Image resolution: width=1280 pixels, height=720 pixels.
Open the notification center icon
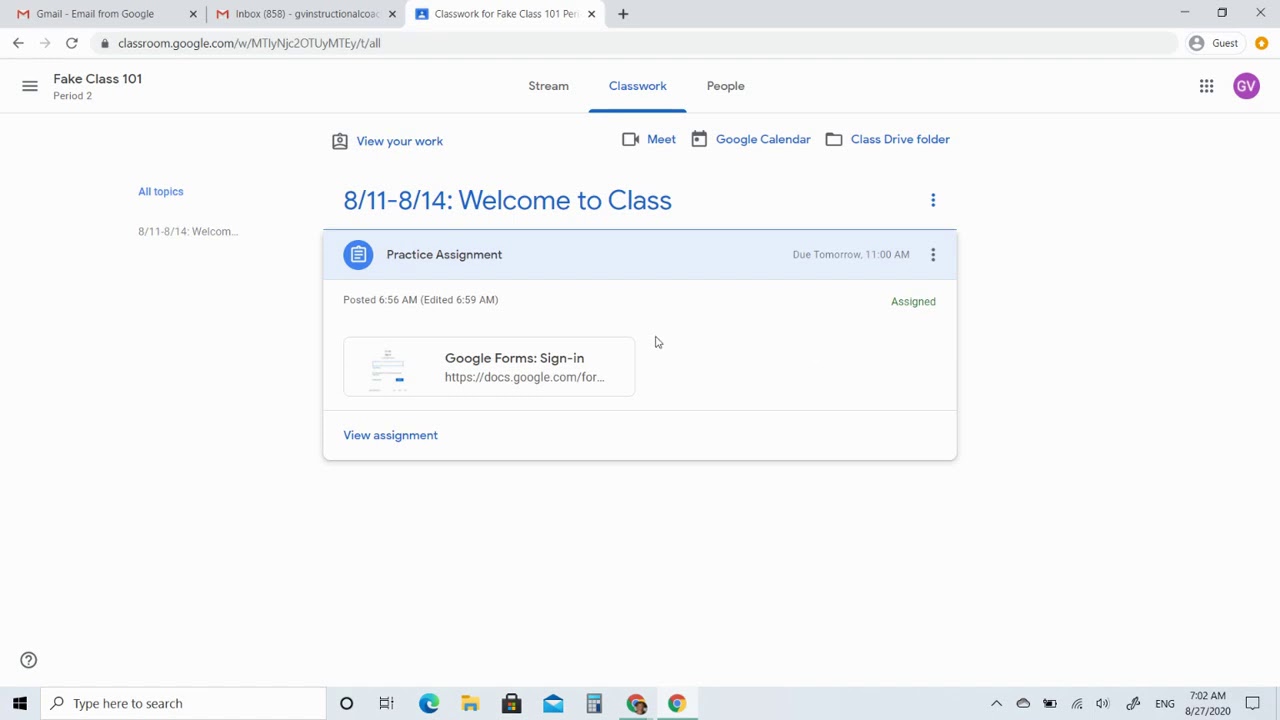[x=1252, y=703]
